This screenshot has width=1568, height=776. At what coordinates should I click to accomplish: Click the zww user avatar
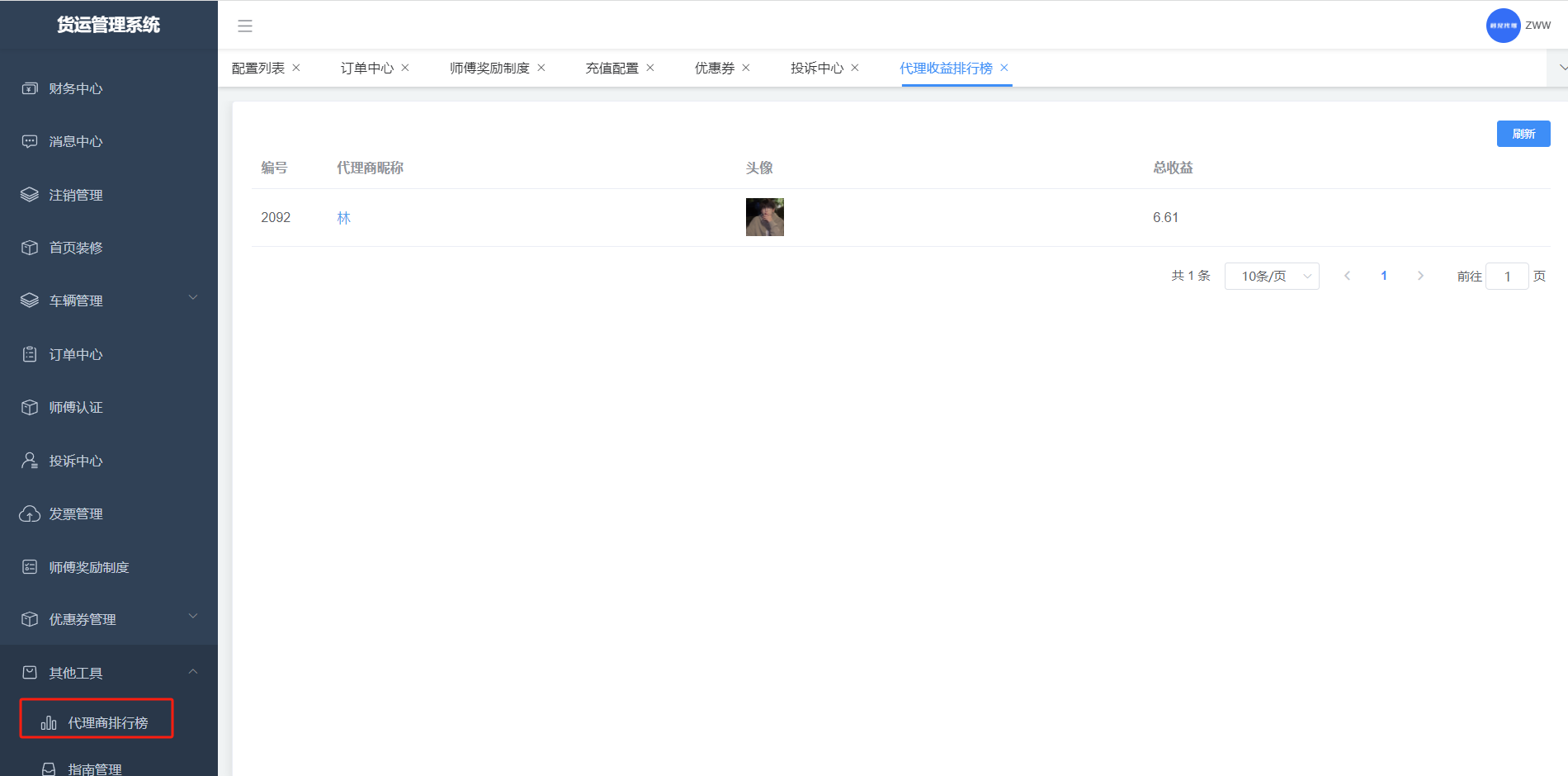[x=1503, y=26]
